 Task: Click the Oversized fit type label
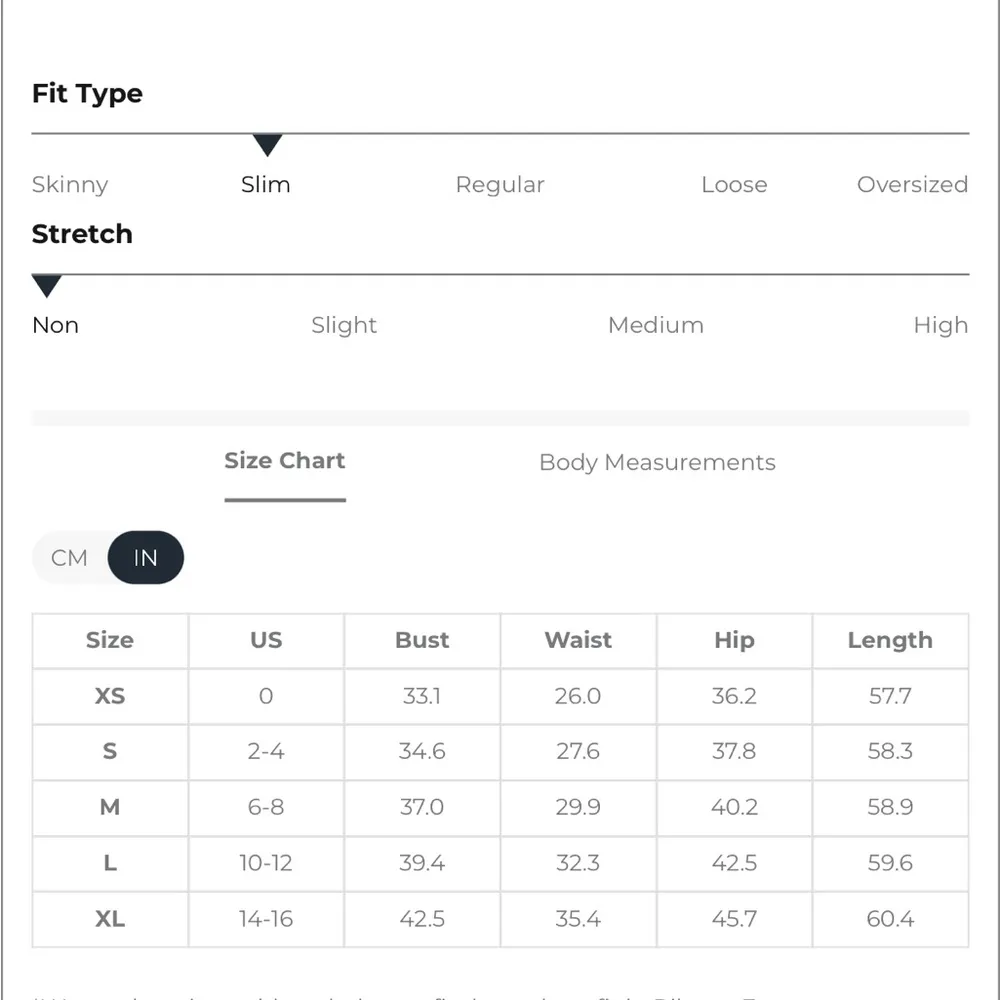pyautogui.click(x=912, y=185)
